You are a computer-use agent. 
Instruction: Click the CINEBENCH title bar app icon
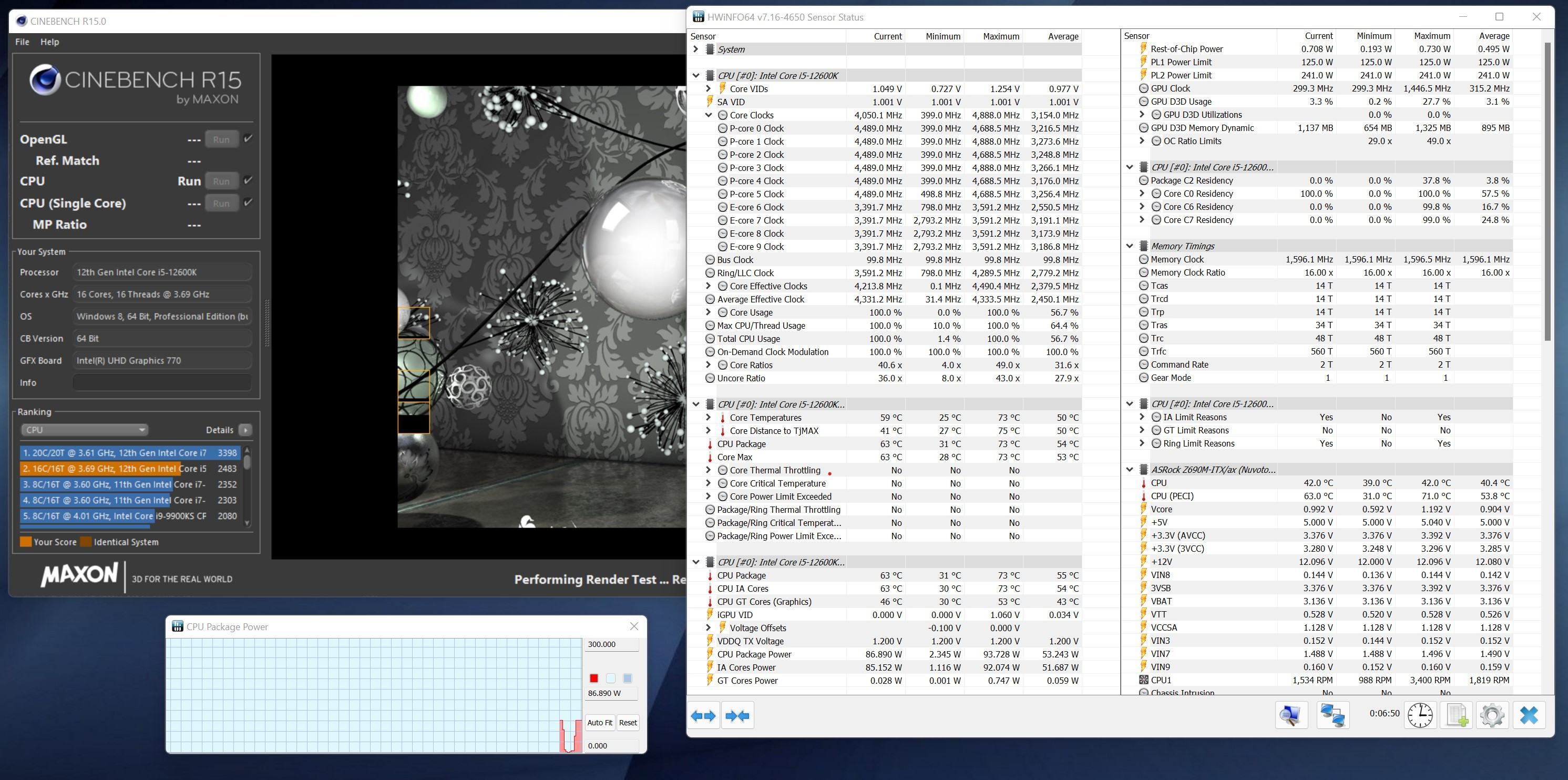(x=22, y=21)
